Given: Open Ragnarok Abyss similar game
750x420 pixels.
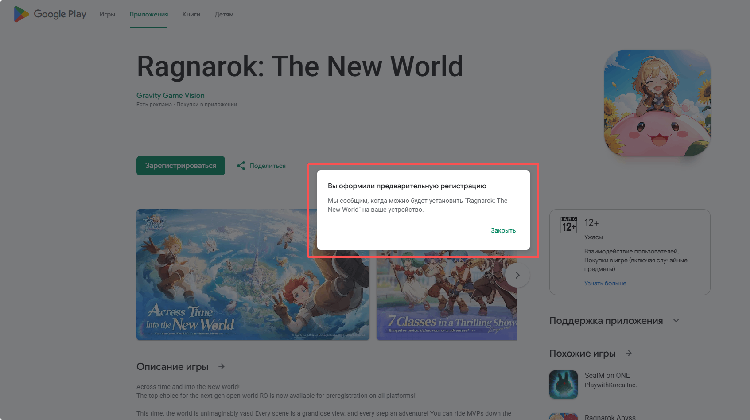Looking at the screenshot, I should click(x=610, y=417).
